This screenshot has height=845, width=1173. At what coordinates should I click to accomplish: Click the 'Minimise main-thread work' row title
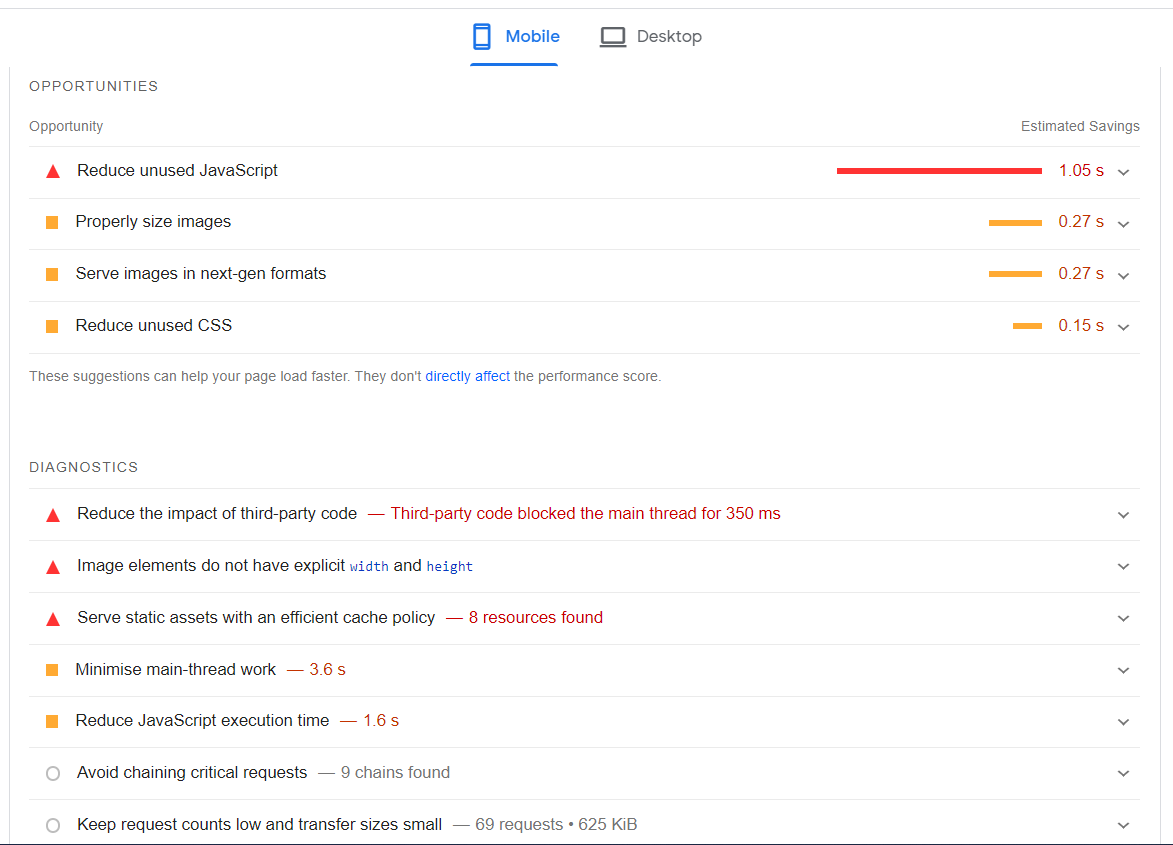[176, 670]
